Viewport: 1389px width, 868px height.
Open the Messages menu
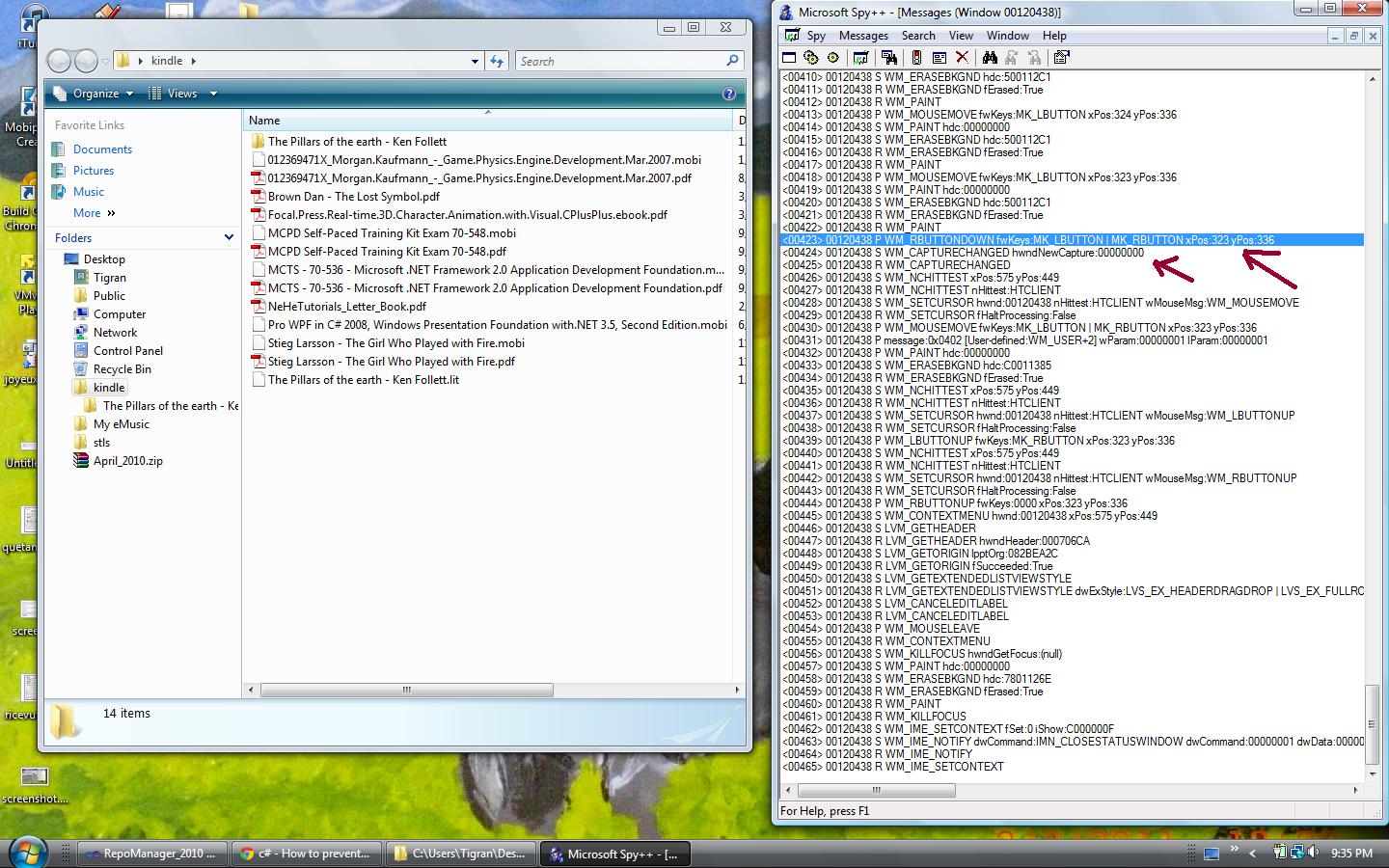(863, 36)
